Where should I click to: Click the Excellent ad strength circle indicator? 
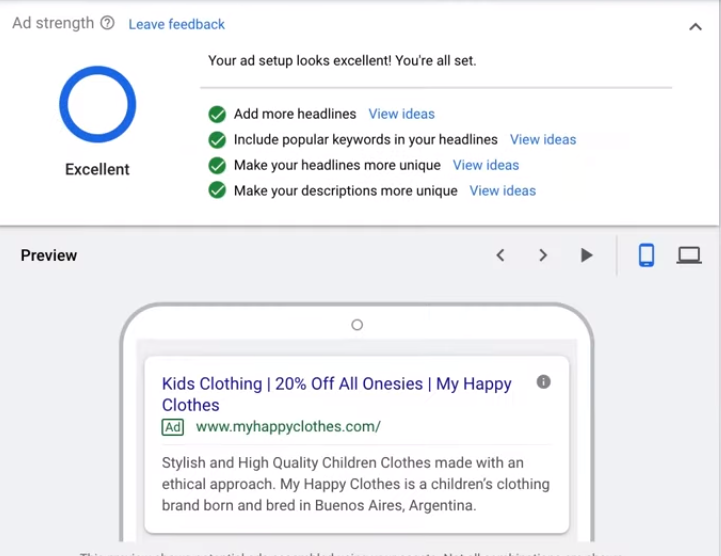coord(97,104)
